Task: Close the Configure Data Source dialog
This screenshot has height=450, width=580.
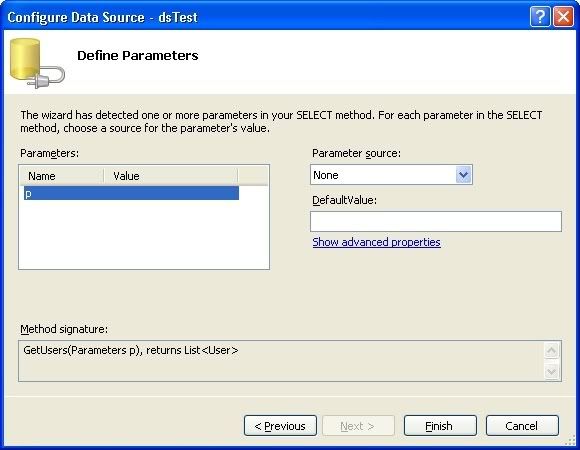Action: coord(563,17)
